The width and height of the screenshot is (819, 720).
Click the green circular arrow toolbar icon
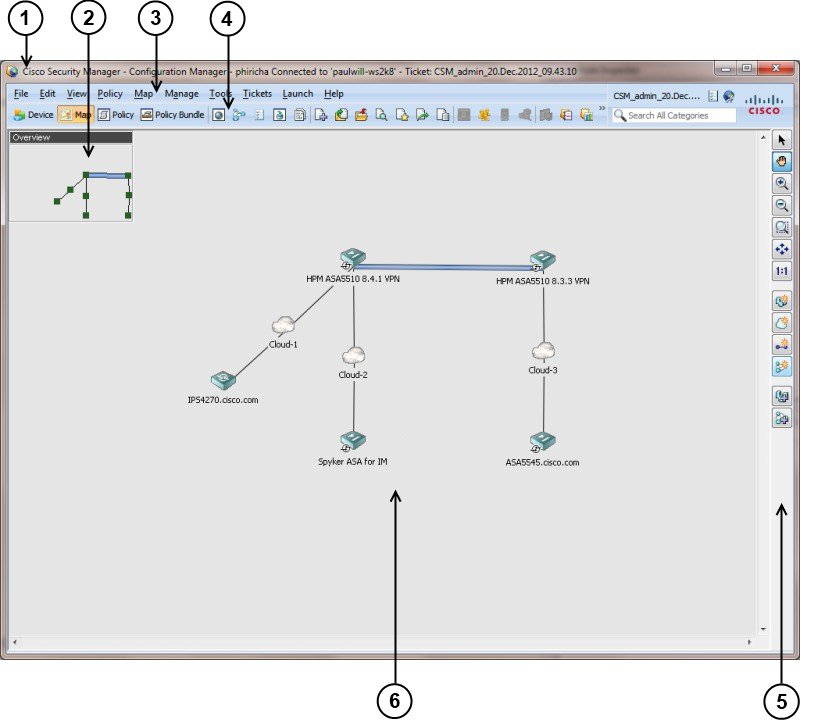click(341, 115)
